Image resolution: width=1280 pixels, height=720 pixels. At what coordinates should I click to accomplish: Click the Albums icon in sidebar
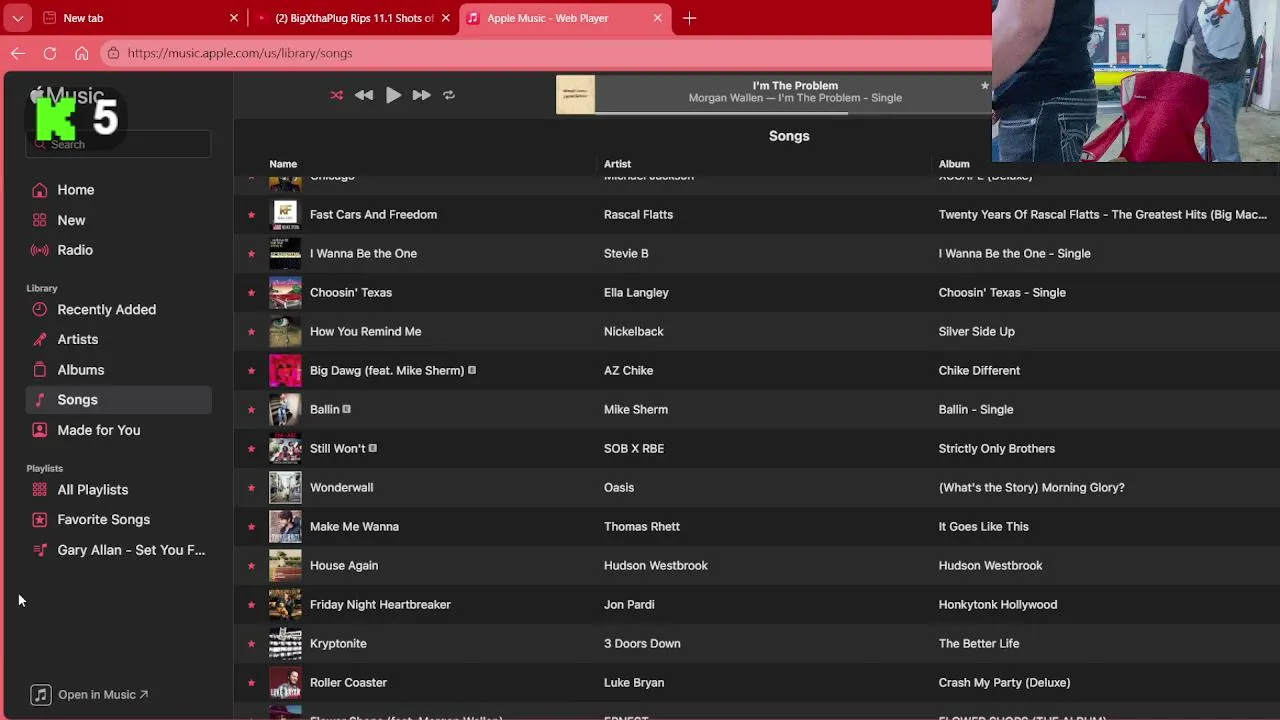pyautogui.click(x=39, y=370)
